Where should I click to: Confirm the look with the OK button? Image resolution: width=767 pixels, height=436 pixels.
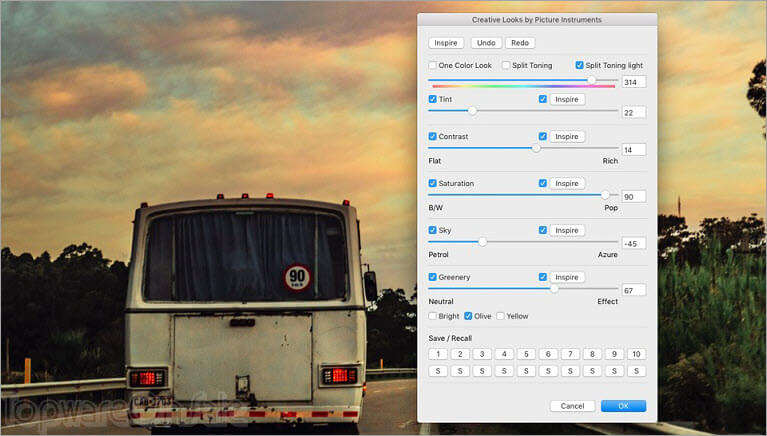coord(624,406)
